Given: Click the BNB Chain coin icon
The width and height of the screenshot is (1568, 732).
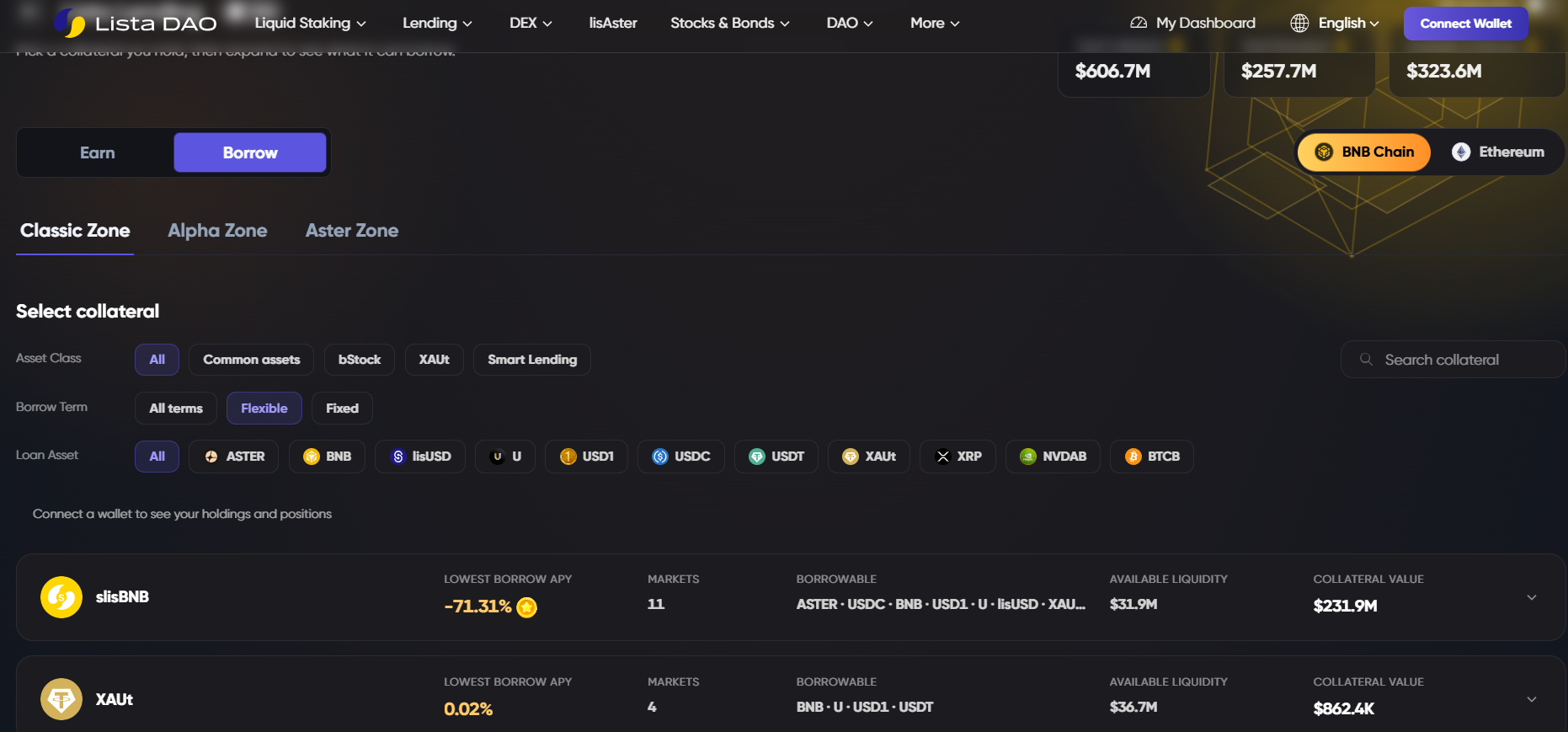Looking at the screenshot, I should tap(1324, 152).
